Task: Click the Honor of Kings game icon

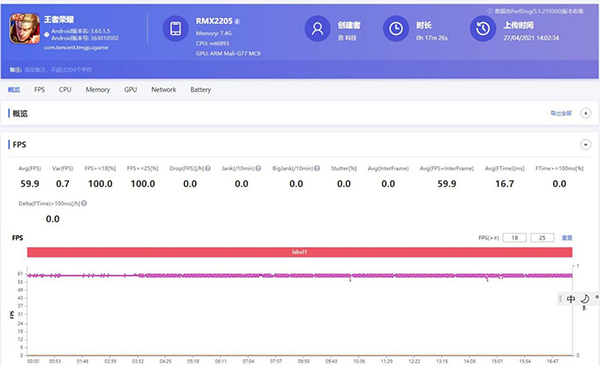Action: tap(24, 29)
